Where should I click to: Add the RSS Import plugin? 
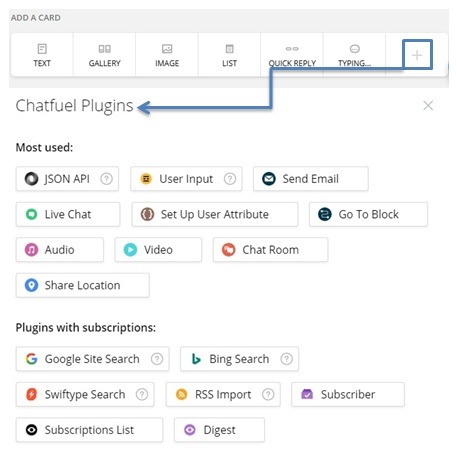[223, 395]
